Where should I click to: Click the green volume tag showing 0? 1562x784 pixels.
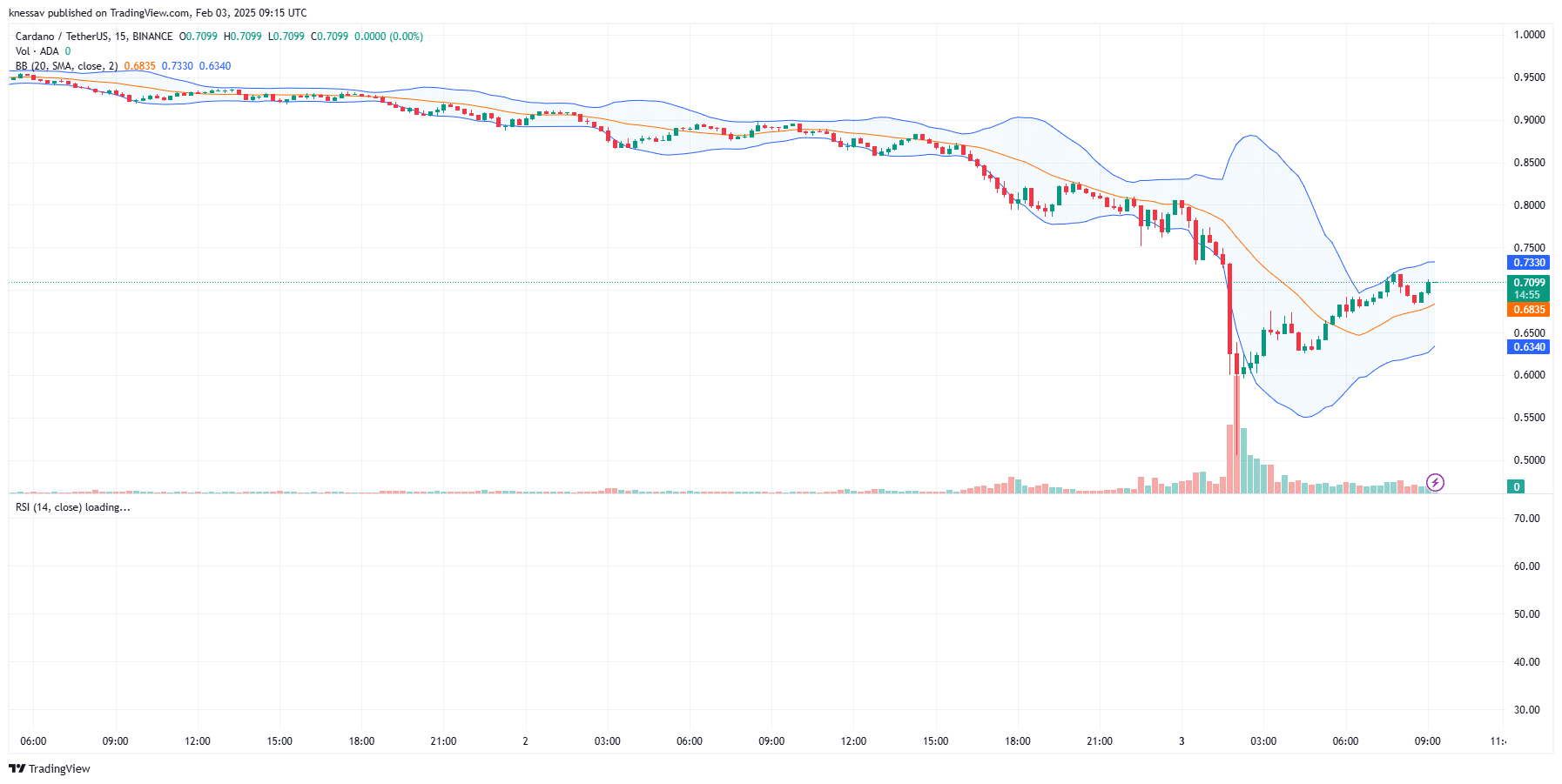pos(1516,487)
